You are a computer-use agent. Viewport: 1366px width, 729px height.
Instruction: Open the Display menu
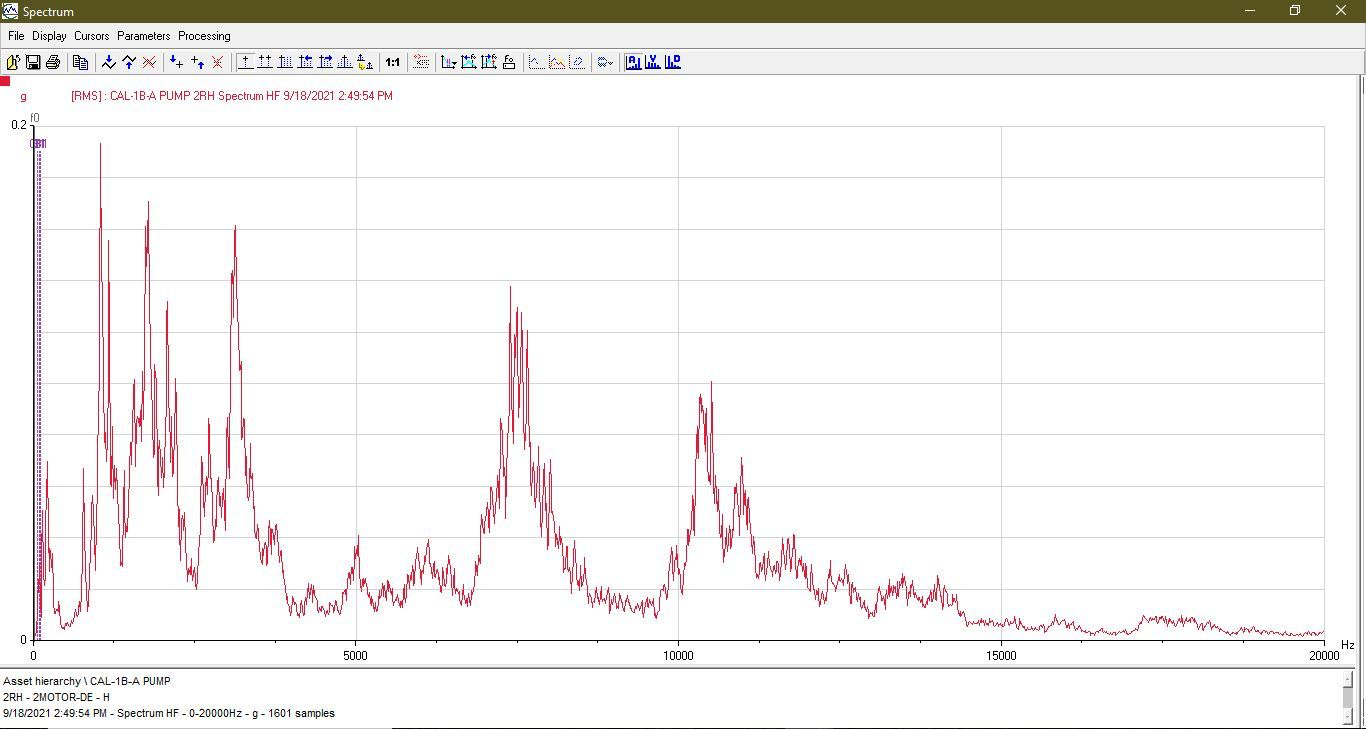click(49, 36)
